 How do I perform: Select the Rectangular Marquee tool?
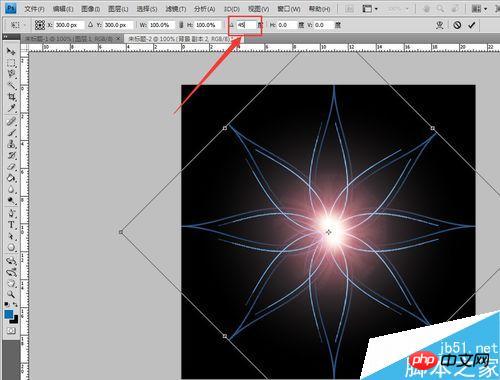tap(11, 63)
